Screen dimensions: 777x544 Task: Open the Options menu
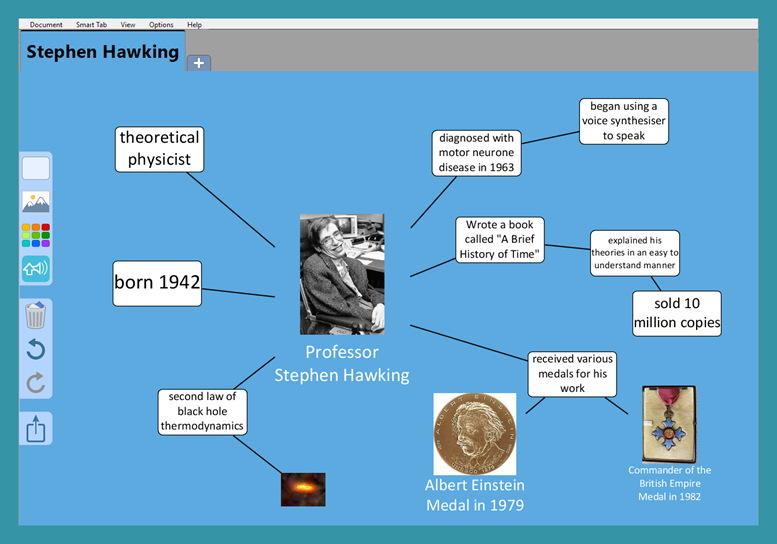(161, 24)
